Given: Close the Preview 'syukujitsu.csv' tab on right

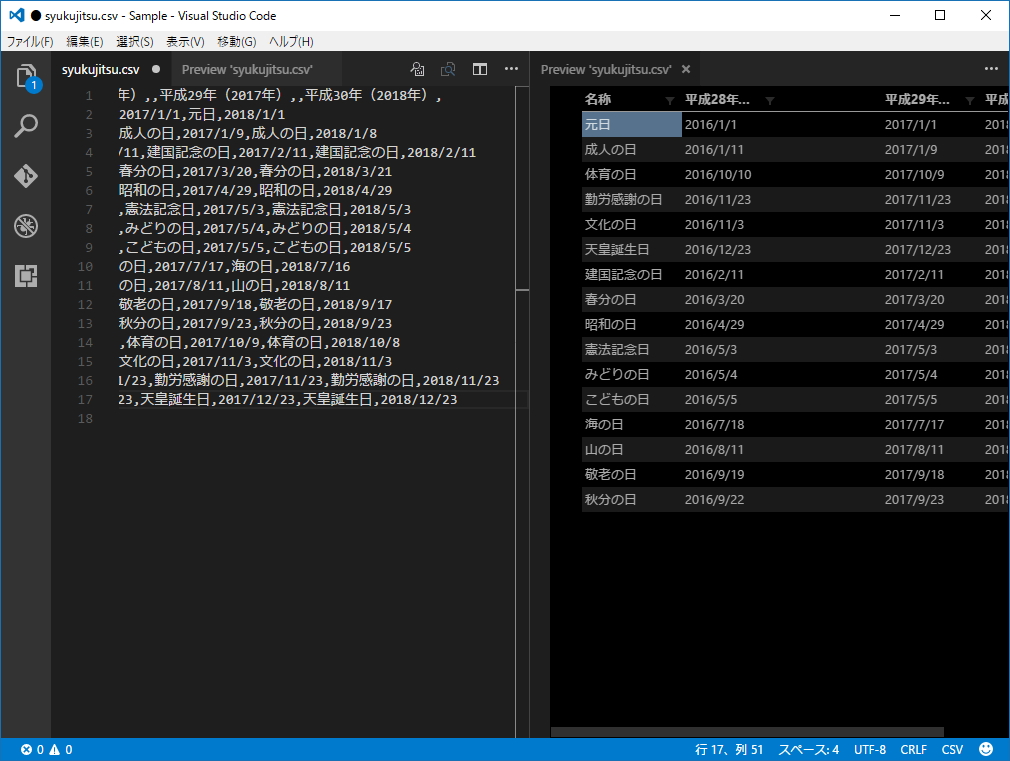Looking at the screenshot, I should pos(686,69).
